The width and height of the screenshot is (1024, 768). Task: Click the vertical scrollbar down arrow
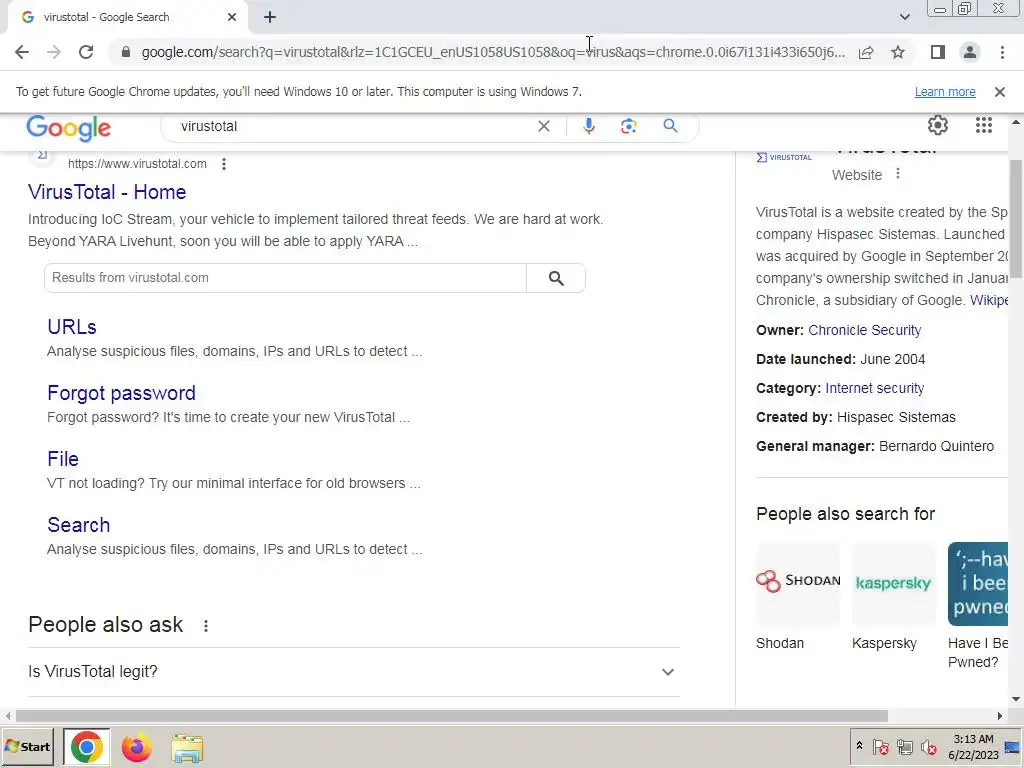coord(1016,699)
